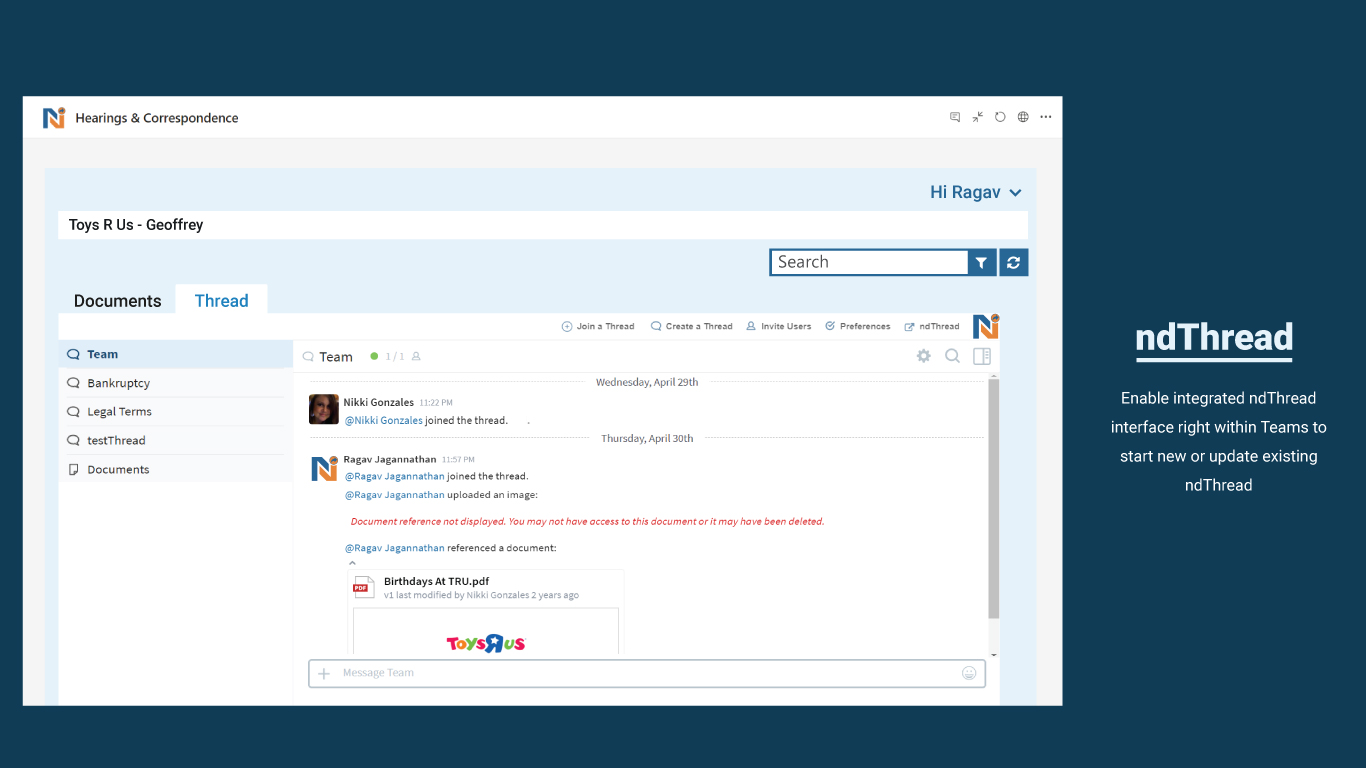This screenshot has width=1366, height=768.
Task: Open the Legal Terms thread
Action: pyautogui.click(x=176, y=412)
